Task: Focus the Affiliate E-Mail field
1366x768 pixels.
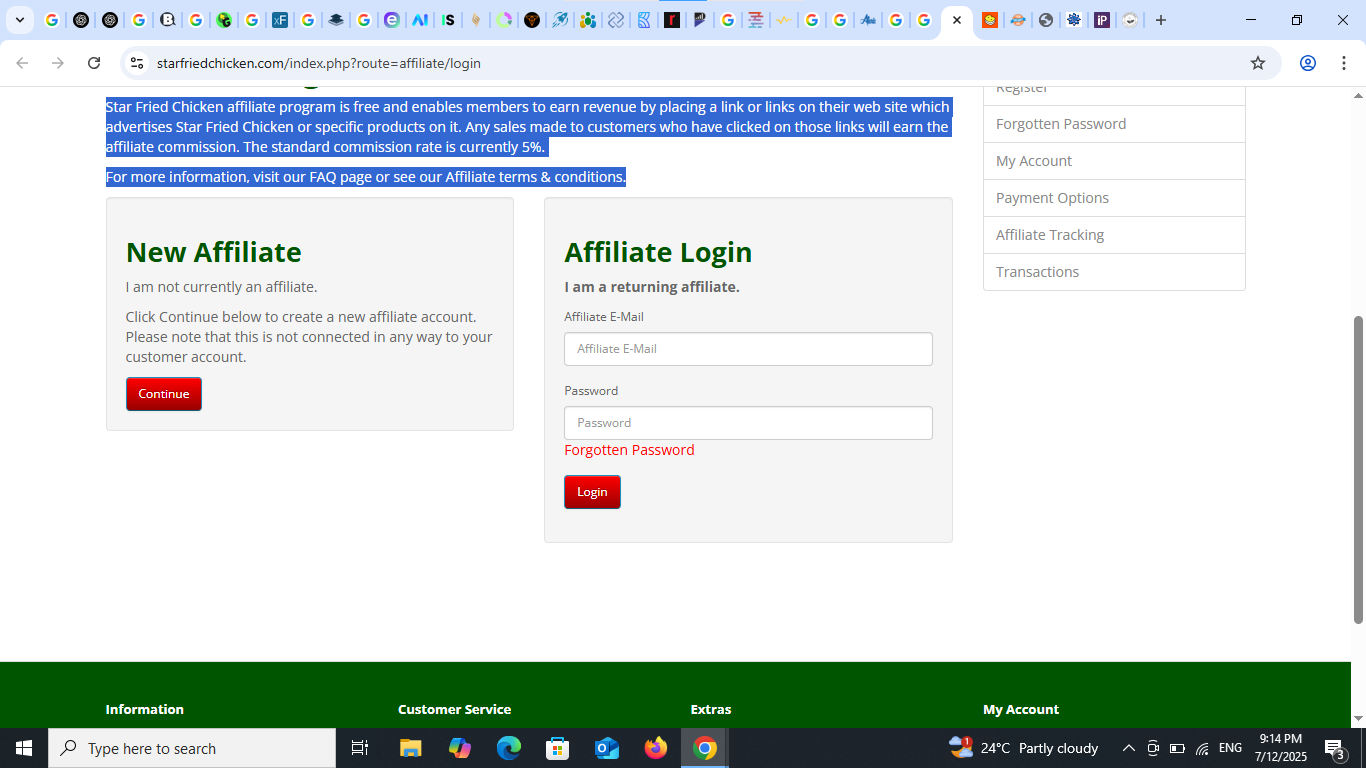Action: click(x=748, y=349)
